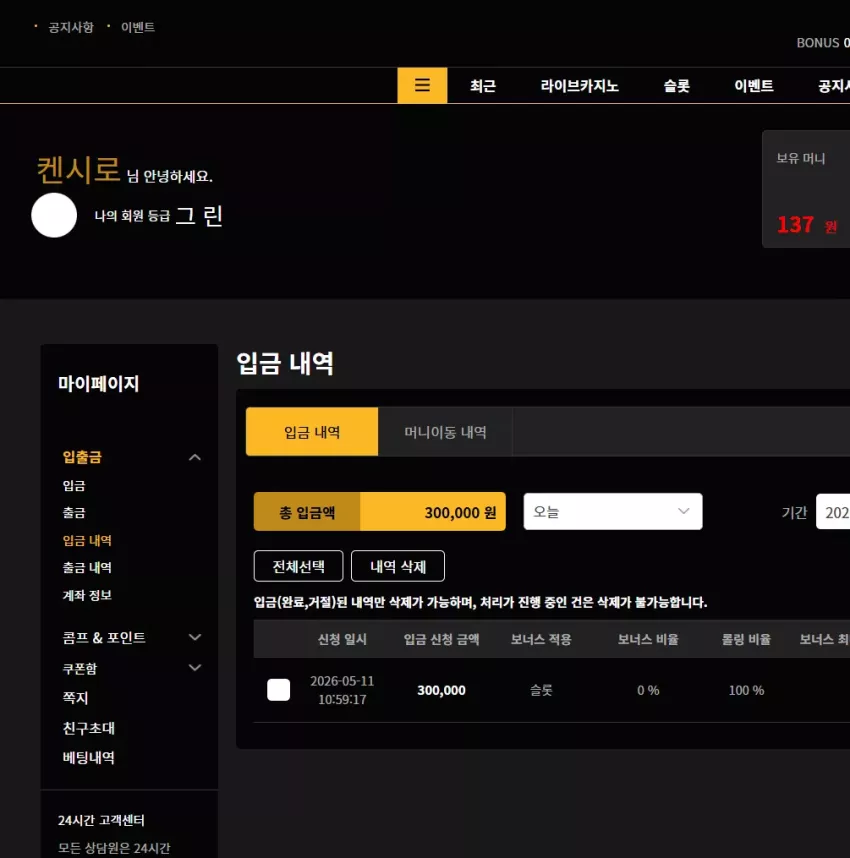Open the 최근 nav menu item
Screen dimensions: 850x858
click(x=483, y=86)
